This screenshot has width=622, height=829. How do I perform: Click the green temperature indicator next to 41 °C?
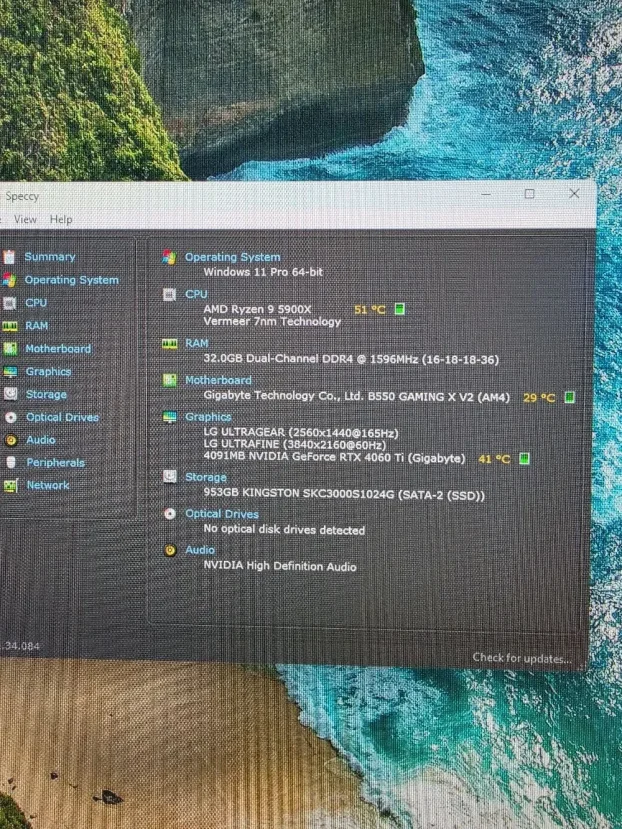(x=524, y=458)
